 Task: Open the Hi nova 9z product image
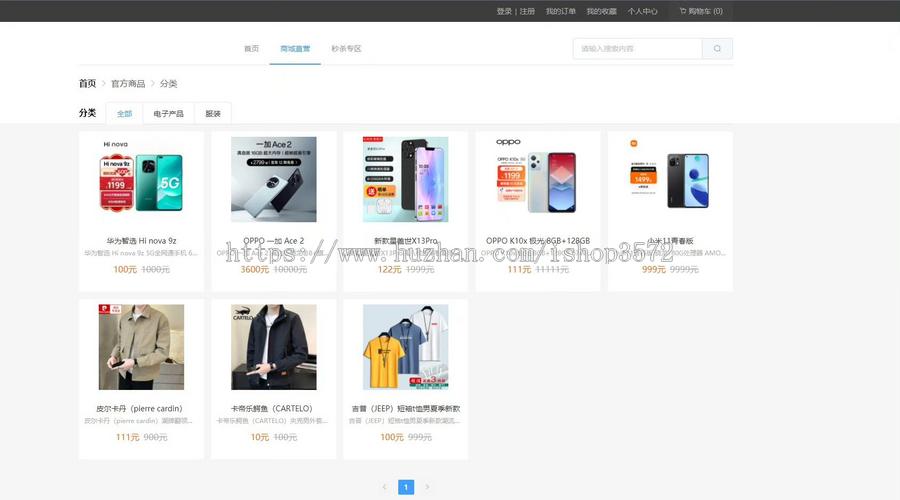click(x=141, y=179)
